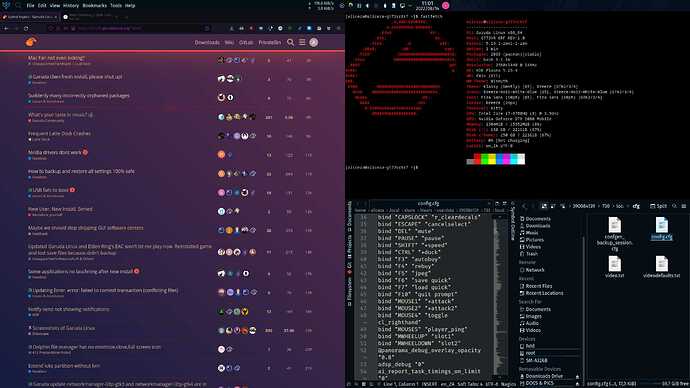Open Network in Dolphin sidebar
690x388 pixels.
pyautogui.click(x=532, y=270)
